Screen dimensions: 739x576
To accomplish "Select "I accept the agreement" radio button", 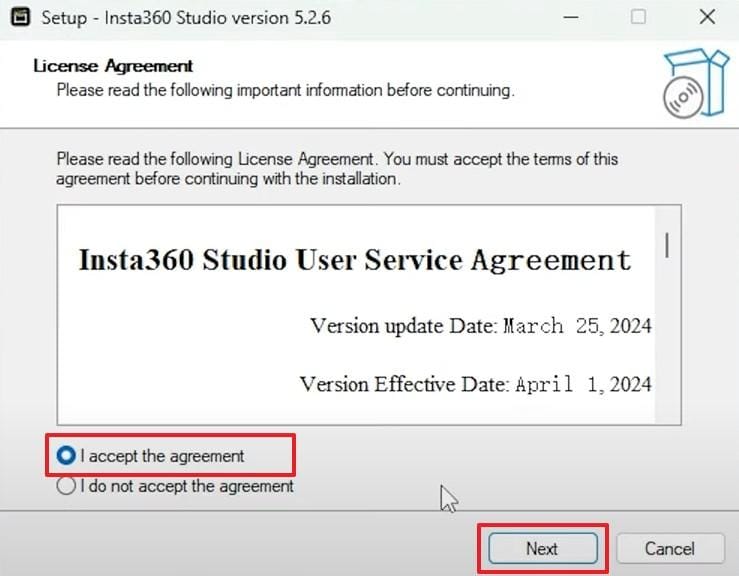I will 66,455.
